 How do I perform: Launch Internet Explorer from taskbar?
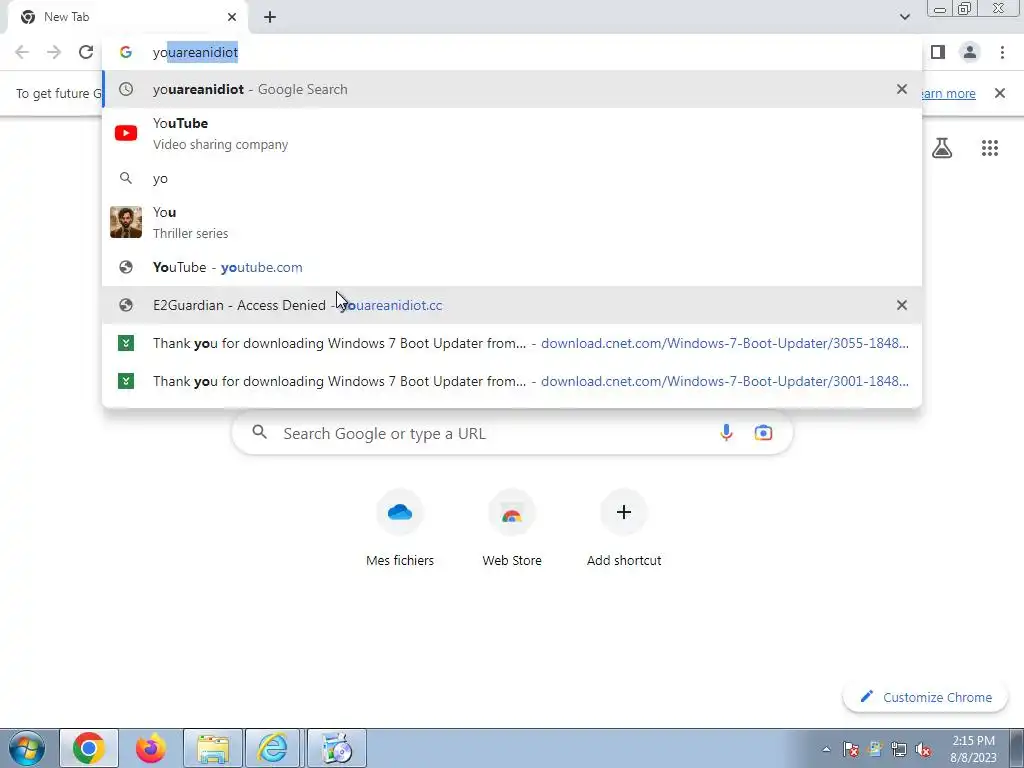point(272,748)
